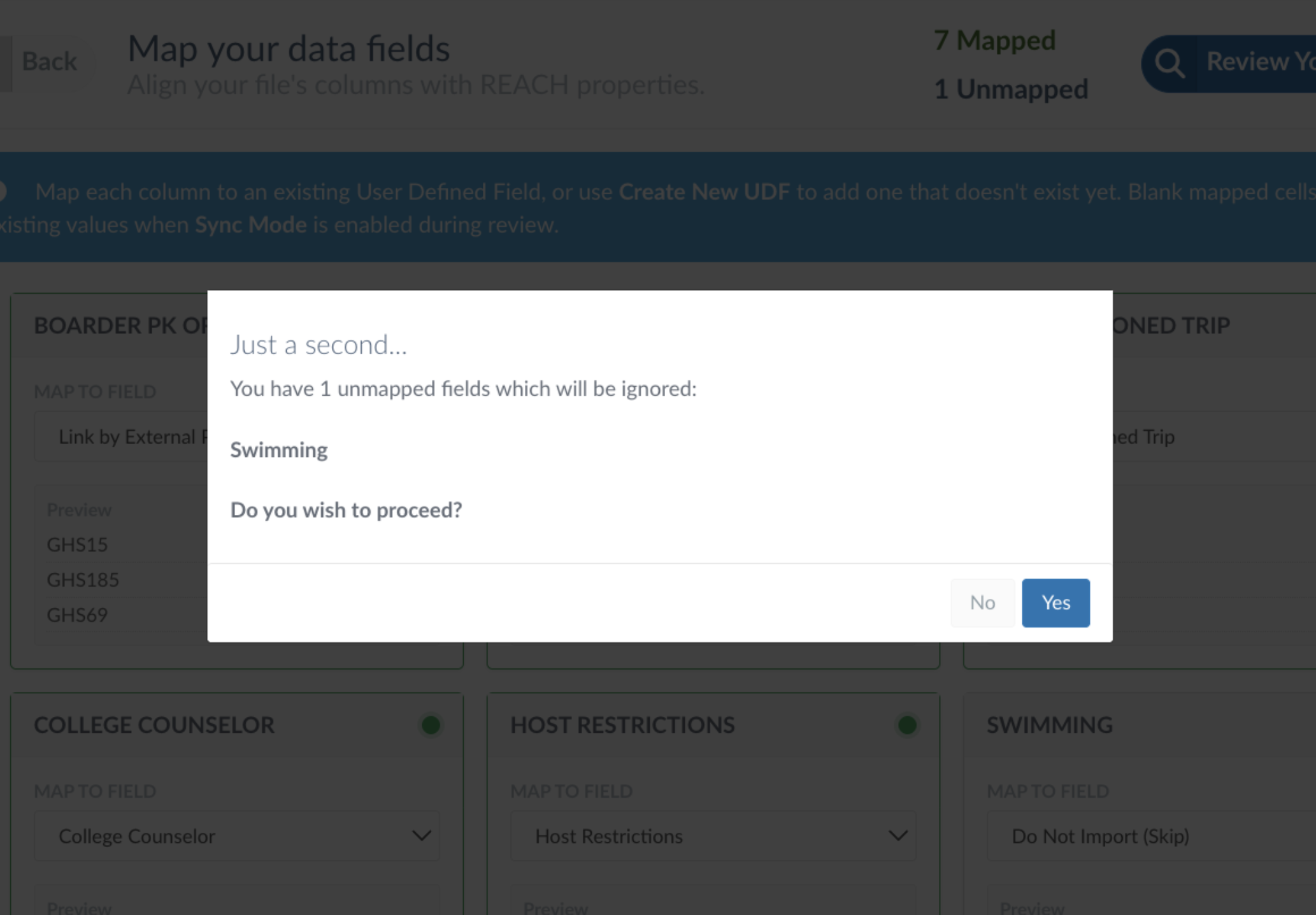Image resolution: width=1316 pixels, height=915 pixels.
Task: Open the Link by External dropdown field
Action: click(121, 436)
